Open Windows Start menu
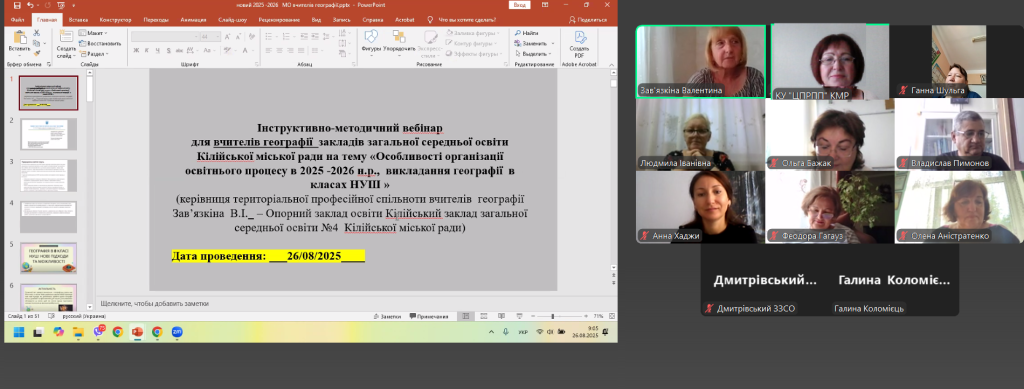The image size is (1024, 389). (x=19, y=332)
